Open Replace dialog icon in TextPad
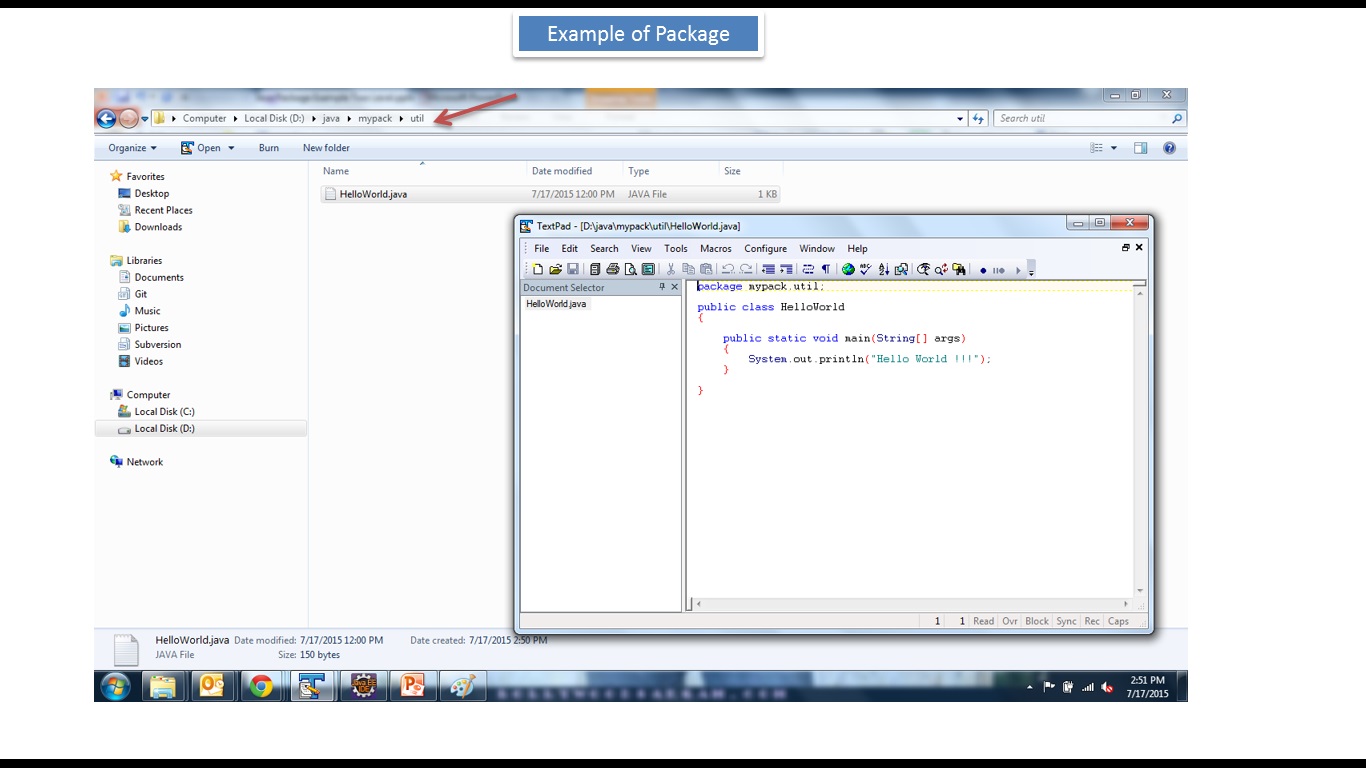Image resolution: width=1366 pixels, height=768 pixels. point(941,269)
